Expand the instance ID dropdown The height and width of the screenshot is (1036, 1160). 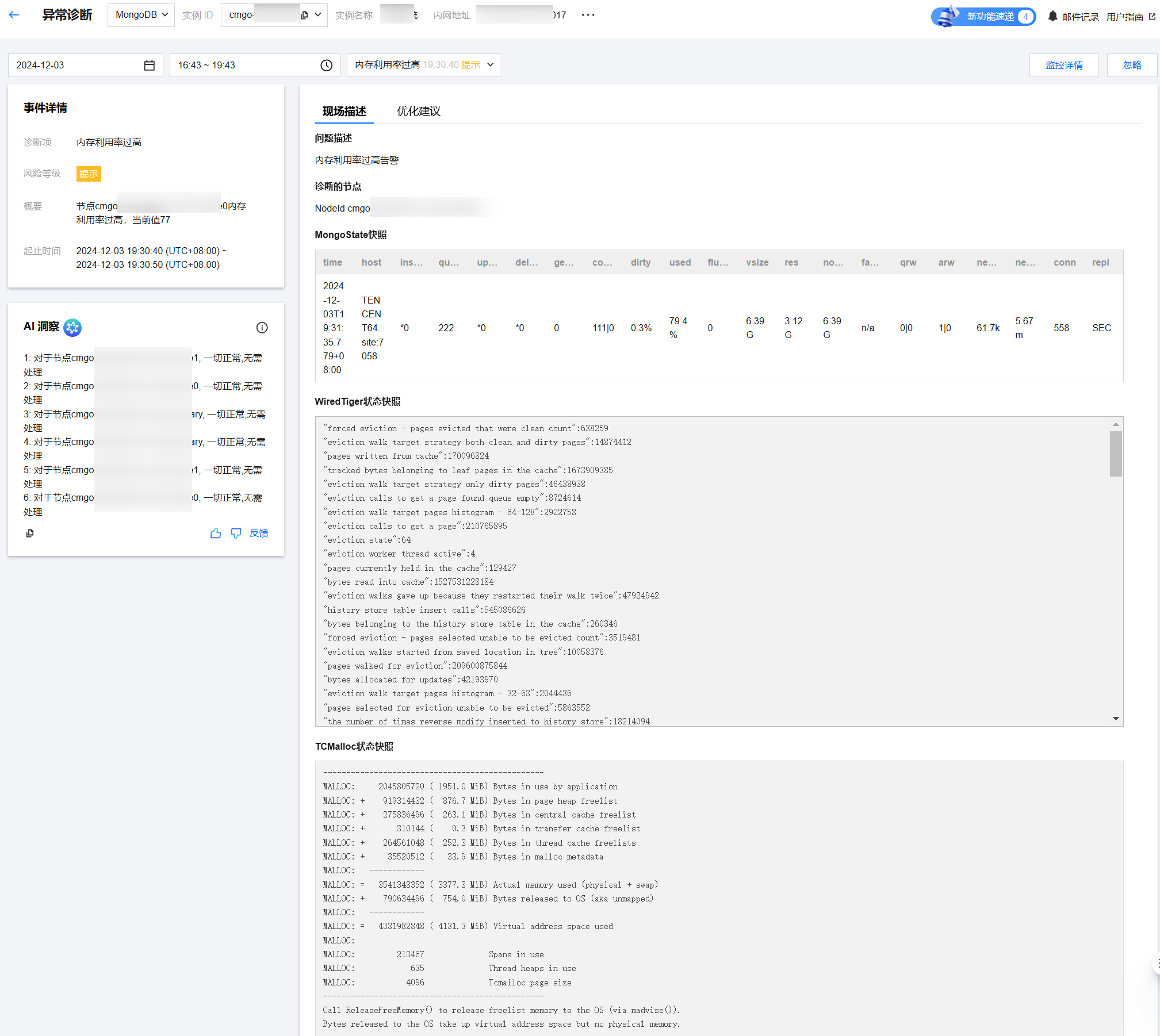click(x=318, y=15)
